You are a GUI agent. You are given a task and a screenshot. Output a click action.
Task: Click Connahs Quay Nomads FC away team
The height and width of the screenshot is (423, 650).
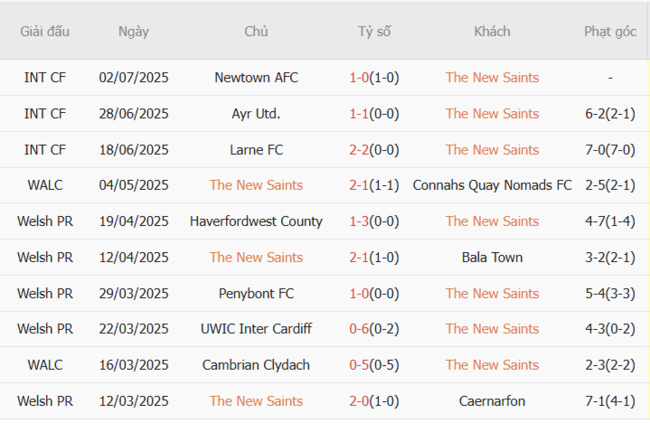click(492, 185)
